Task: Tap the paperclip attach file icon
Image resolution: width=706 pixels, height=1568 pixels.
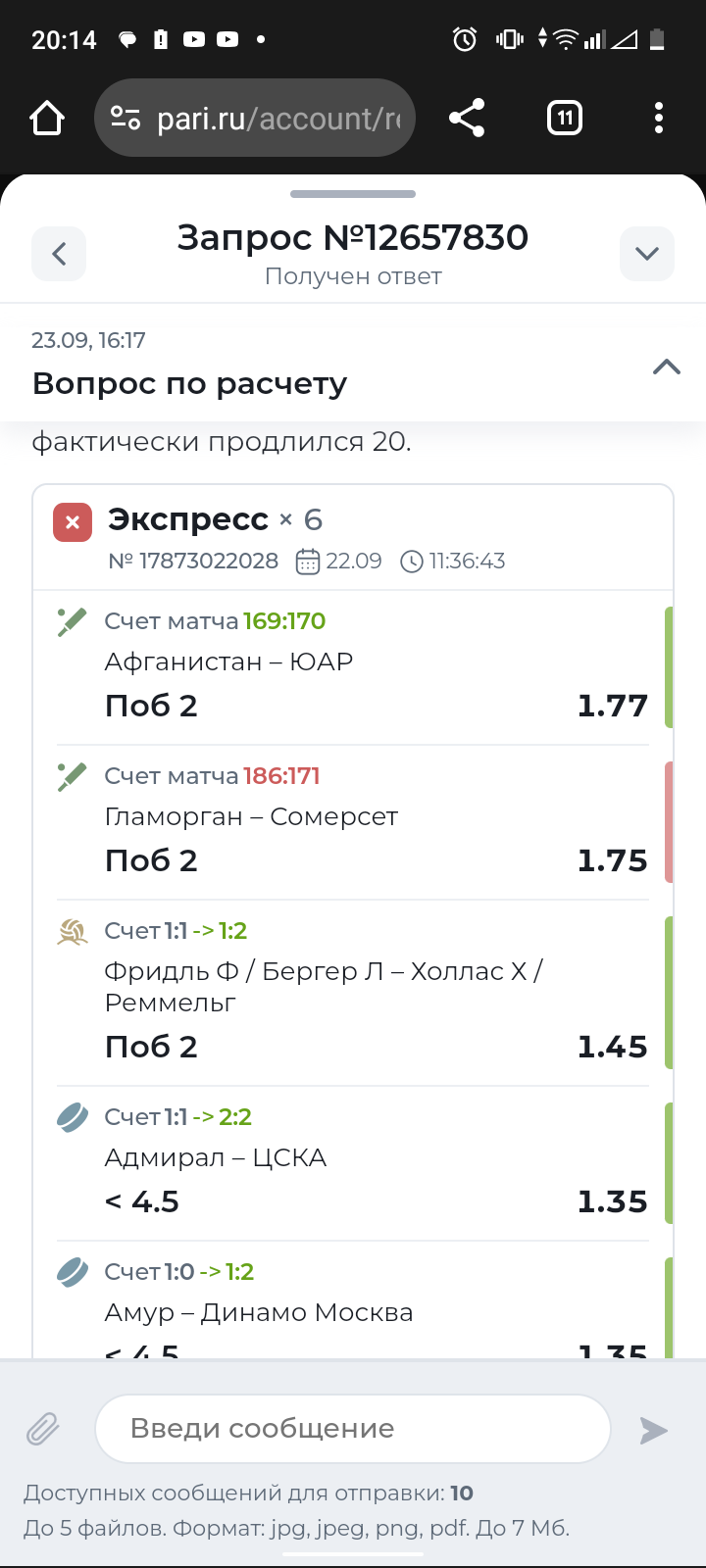Action: (43, 1430)
